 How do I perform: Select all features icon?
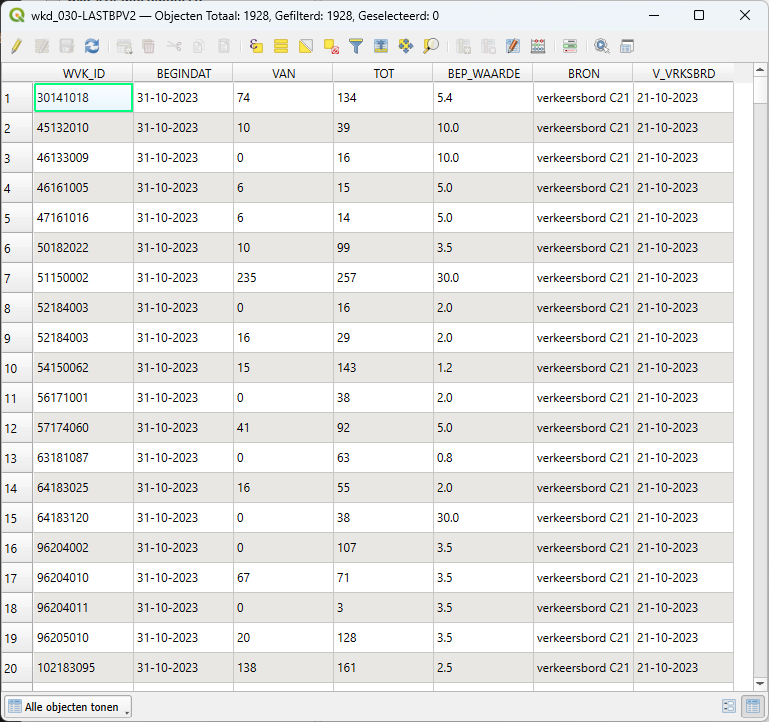point(281,47)
